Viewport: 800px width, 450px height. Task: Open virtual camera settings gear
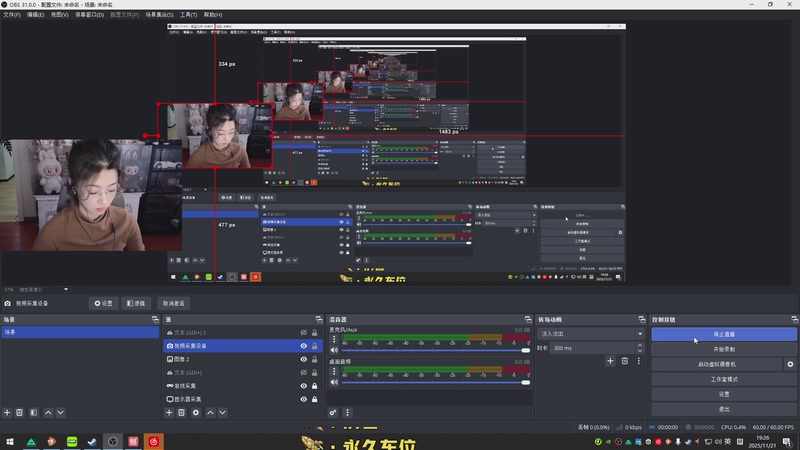(x=790, y=364)
